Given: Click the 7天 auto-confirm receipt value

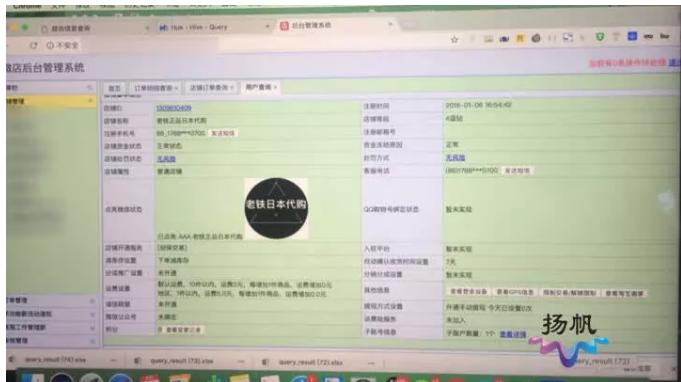Looking at the screenshot, I should pyautogui.click(x=450, y=262).
